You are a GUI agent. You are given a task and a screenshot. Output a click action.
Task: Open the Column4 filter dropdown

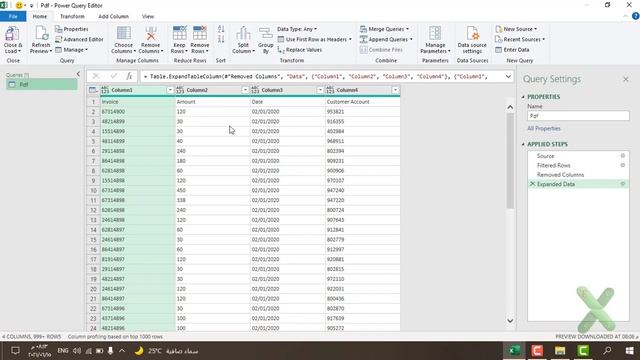tap(395, 90)
